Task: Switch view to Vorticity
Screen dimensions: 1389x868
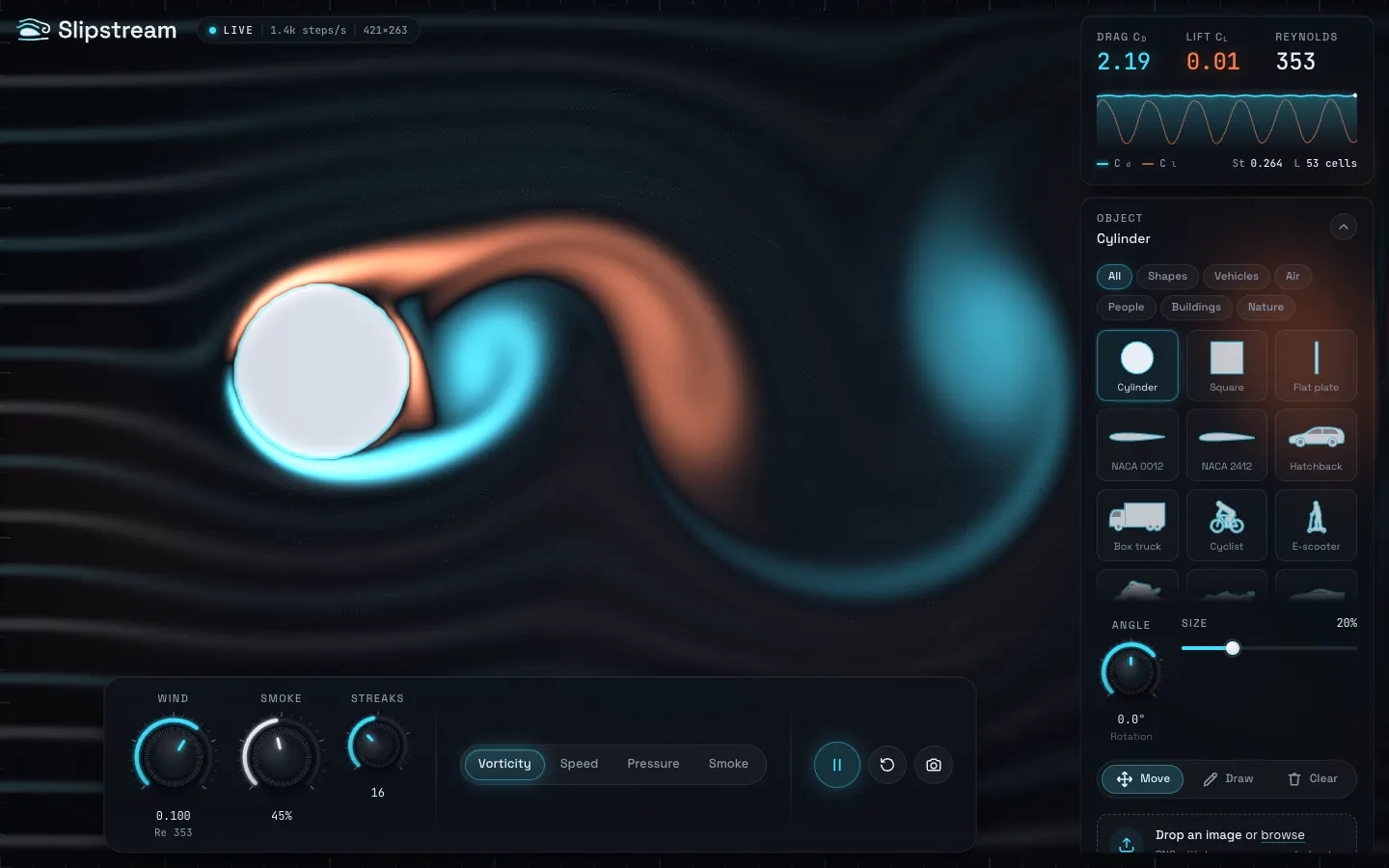Action: point(504,764)
